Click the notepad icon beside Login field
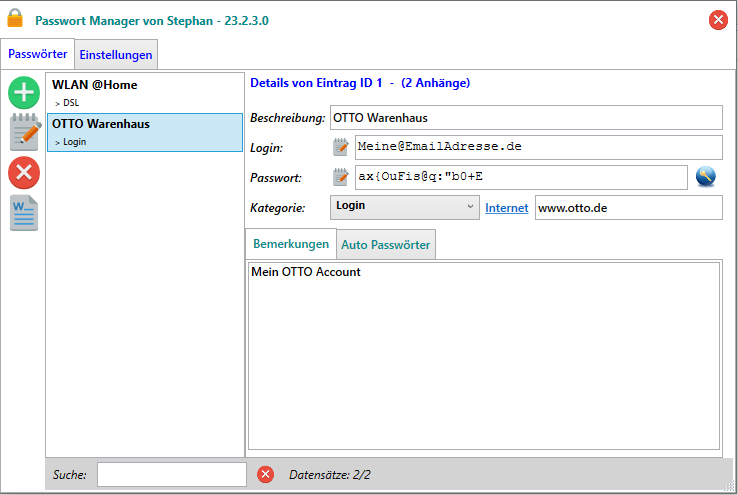The width and height of the screenshot is (738, 495). (341, 148)
